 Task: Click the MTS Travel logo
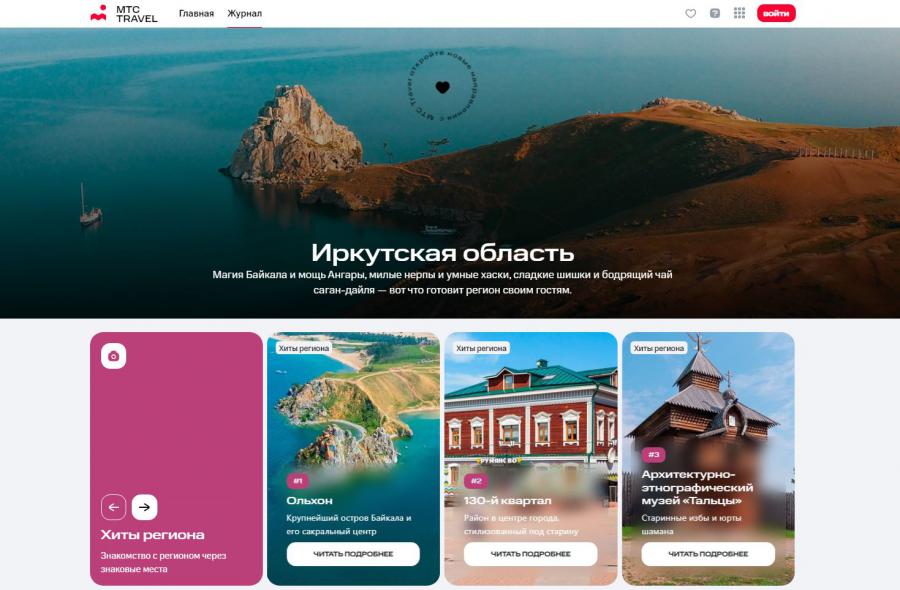tap(124, 13)
